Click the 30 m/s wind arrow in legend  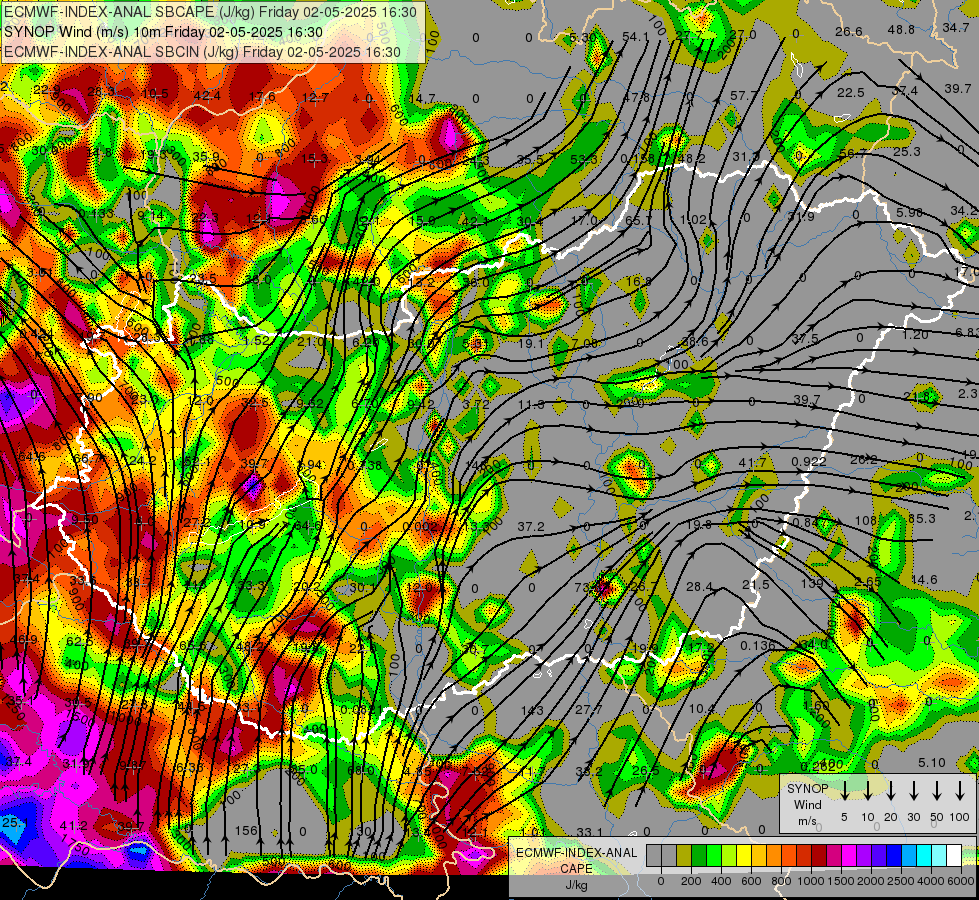coord(913,791)
